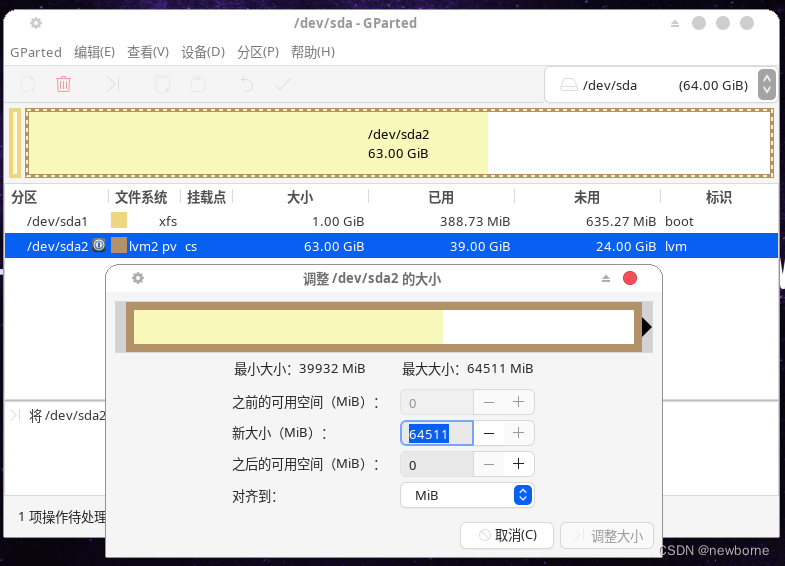Increase the new size (MiB) value
785x566 pixels.
tap(519, 433)
